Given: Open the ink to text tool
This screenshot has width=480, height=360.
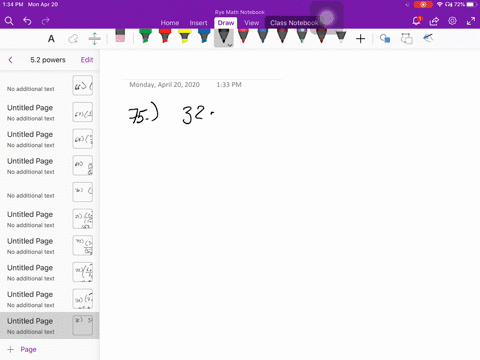Looking at the screenshot, I should coord(407,39).
